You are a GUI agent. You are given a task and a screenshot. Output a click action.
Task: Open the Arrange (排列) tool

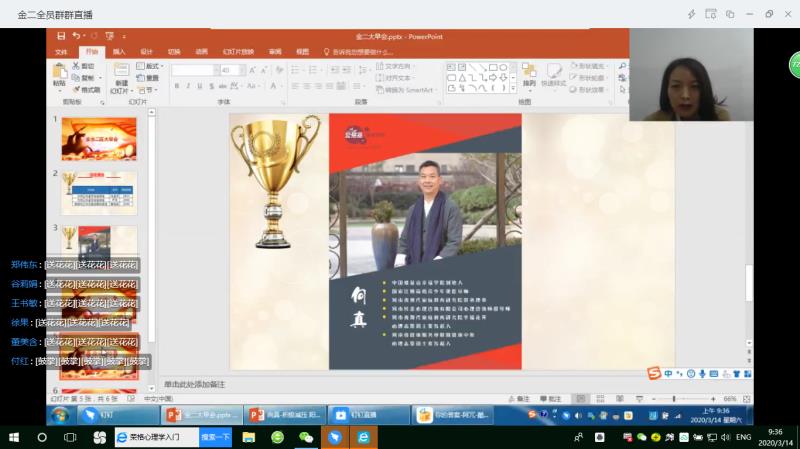pos(529,73)
